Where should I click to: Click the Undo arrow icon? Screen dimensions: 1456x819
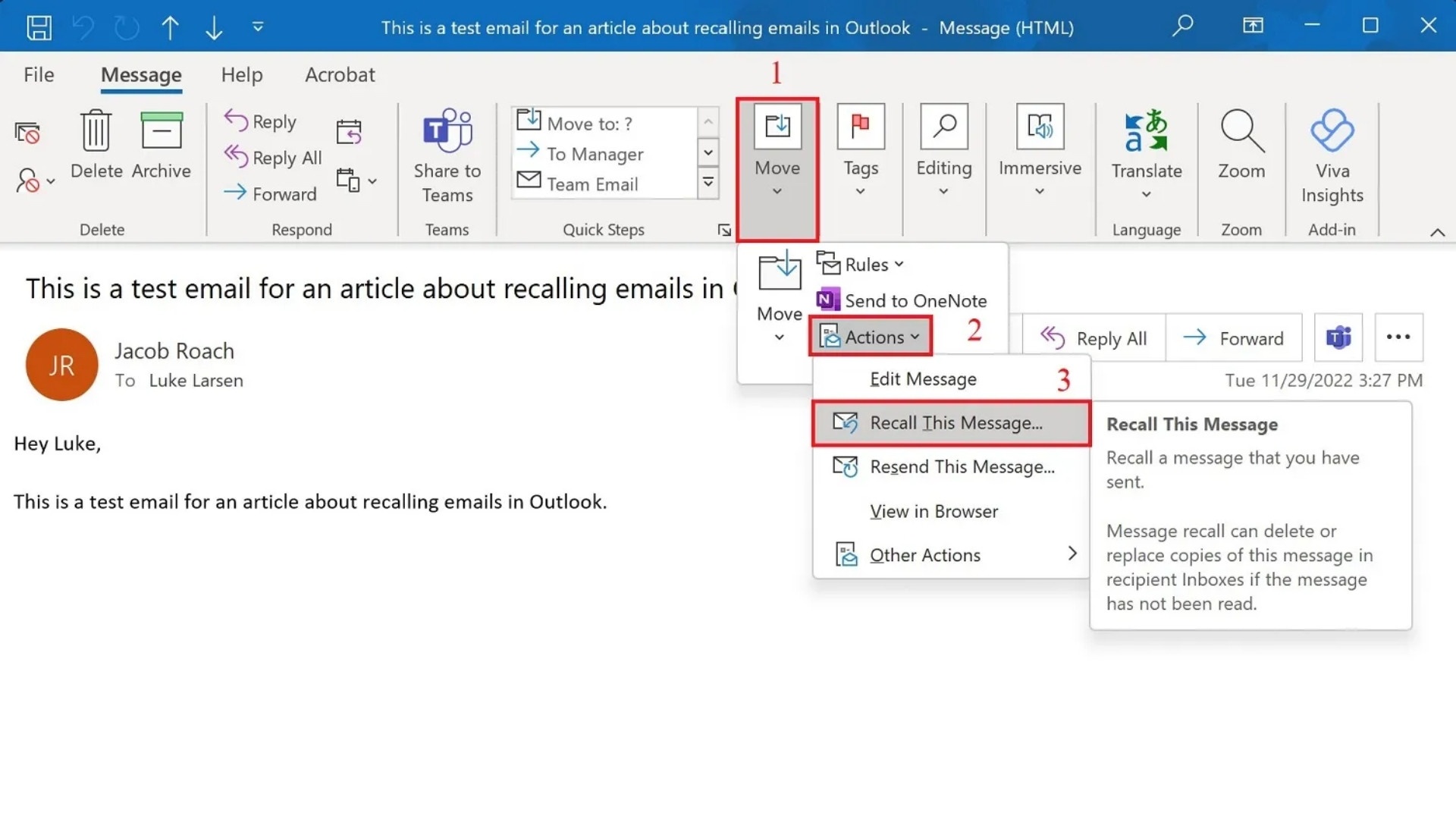pyautogui.click(x=83, y=27)
